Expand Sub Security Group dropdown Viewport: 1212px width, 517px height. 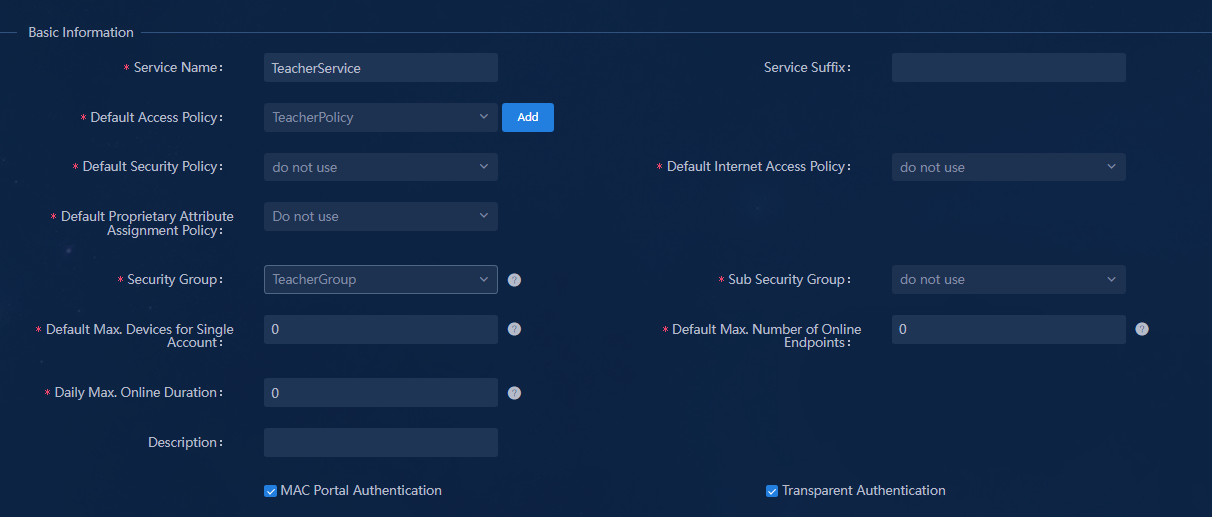(1009, 279)
